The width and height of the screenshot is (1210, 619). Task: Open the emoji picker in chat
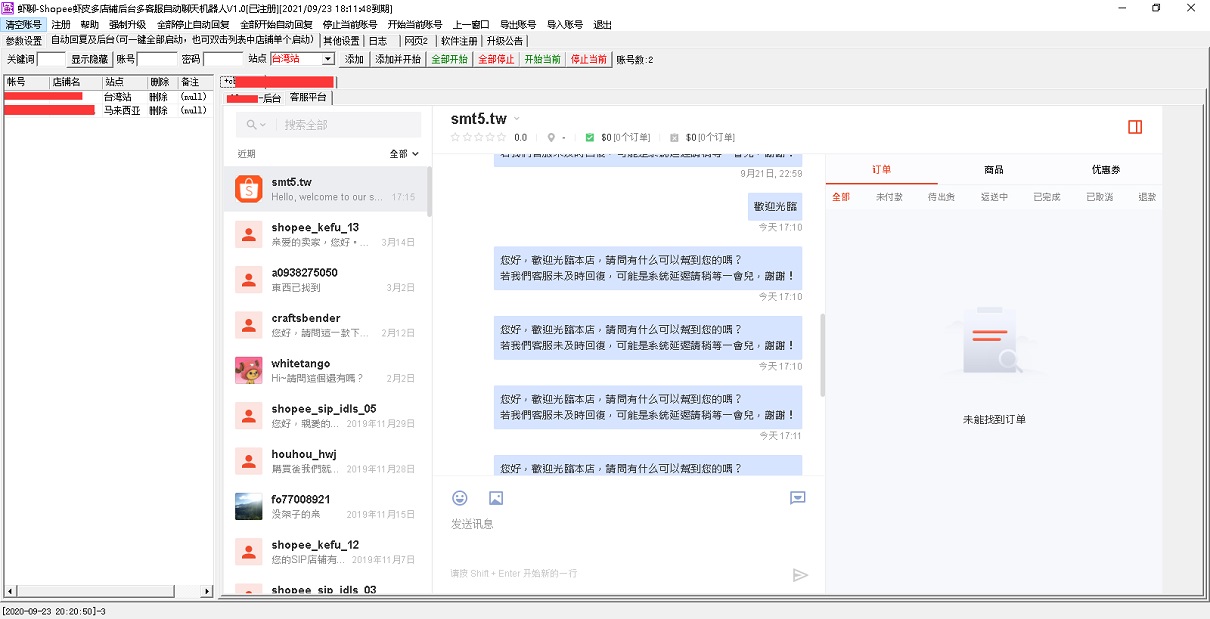[x=460, y=498]
